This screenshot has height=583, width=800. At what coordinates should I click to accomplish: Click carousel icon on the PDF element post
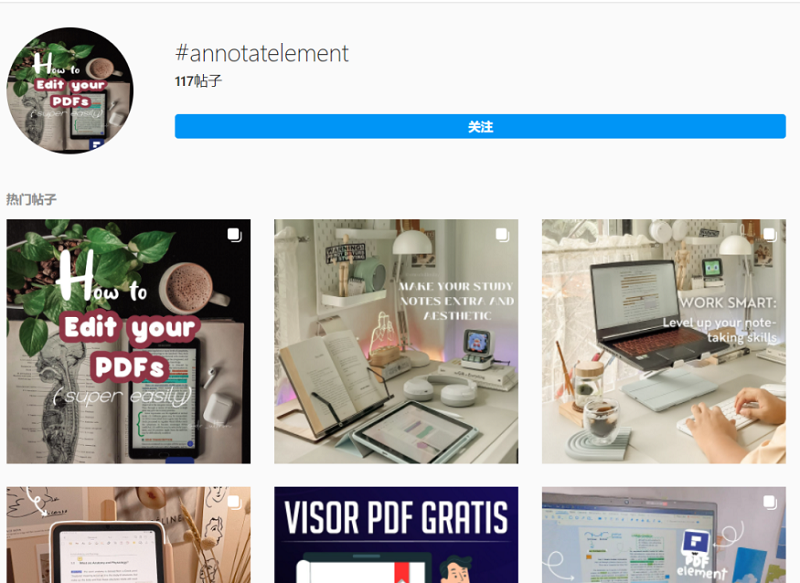click(770, 502)
